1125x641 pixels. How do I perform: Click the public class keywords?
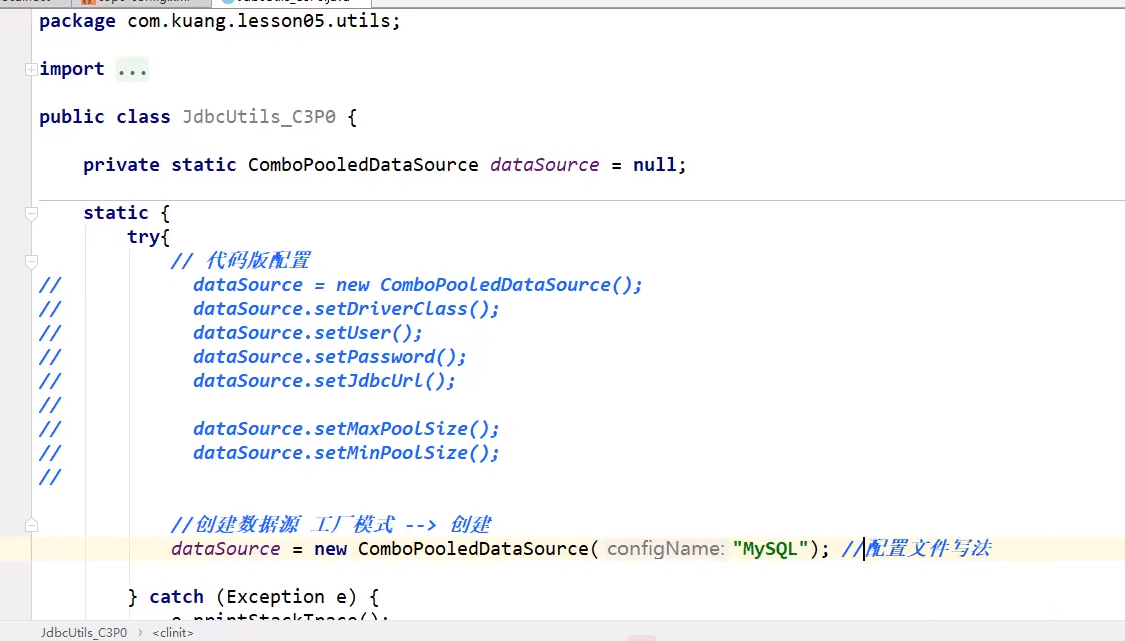(x=105, y=117)
